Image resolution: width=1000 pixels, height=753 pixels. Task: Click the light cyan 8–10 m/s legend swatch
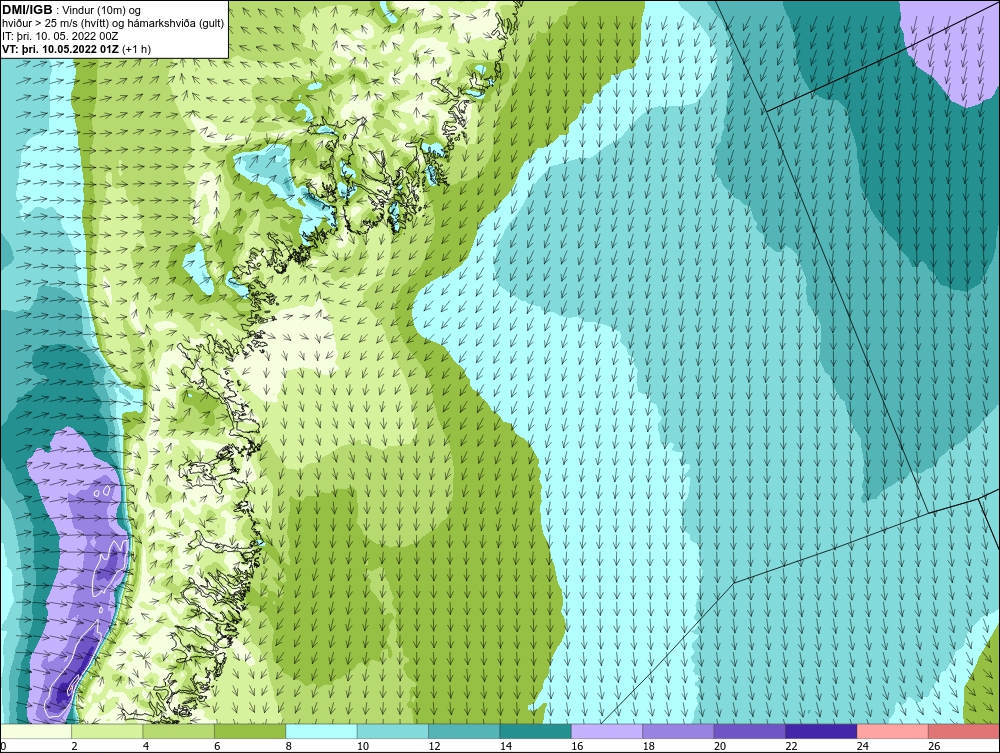321,731
